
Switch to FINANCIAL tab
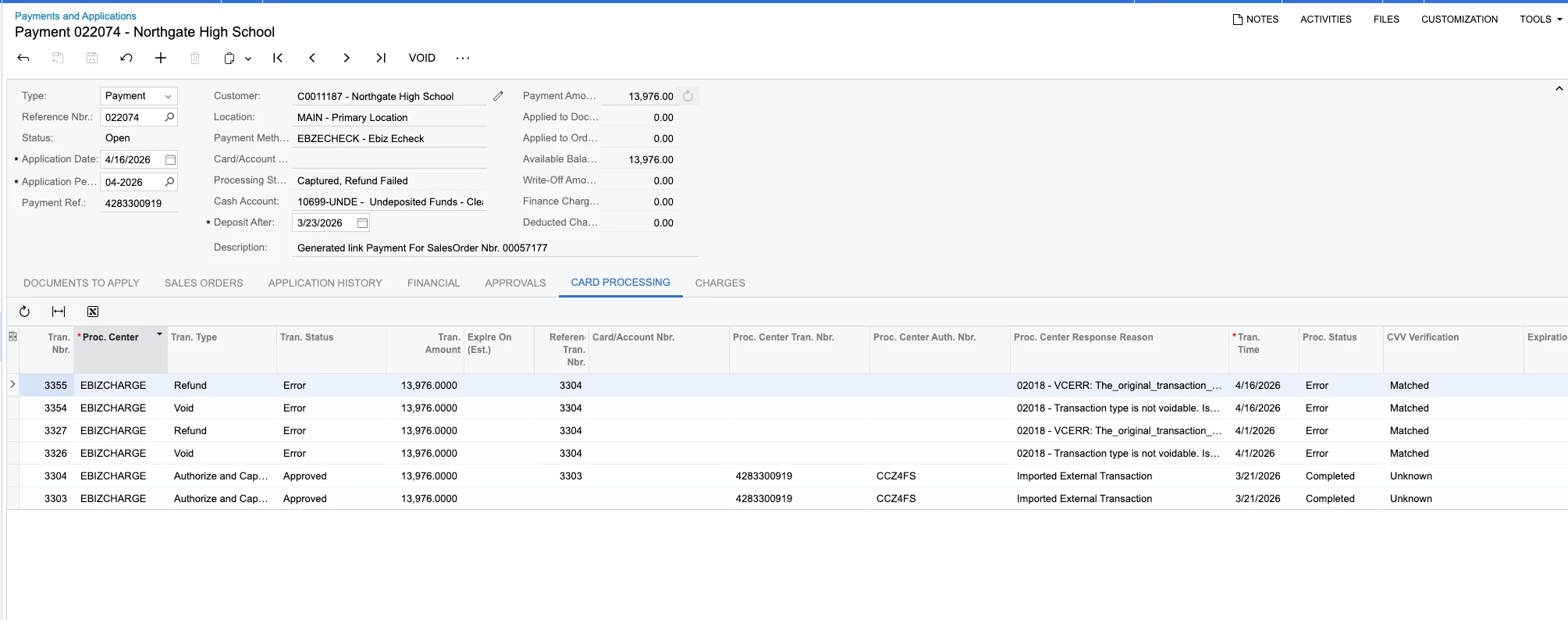coord(433,283)
